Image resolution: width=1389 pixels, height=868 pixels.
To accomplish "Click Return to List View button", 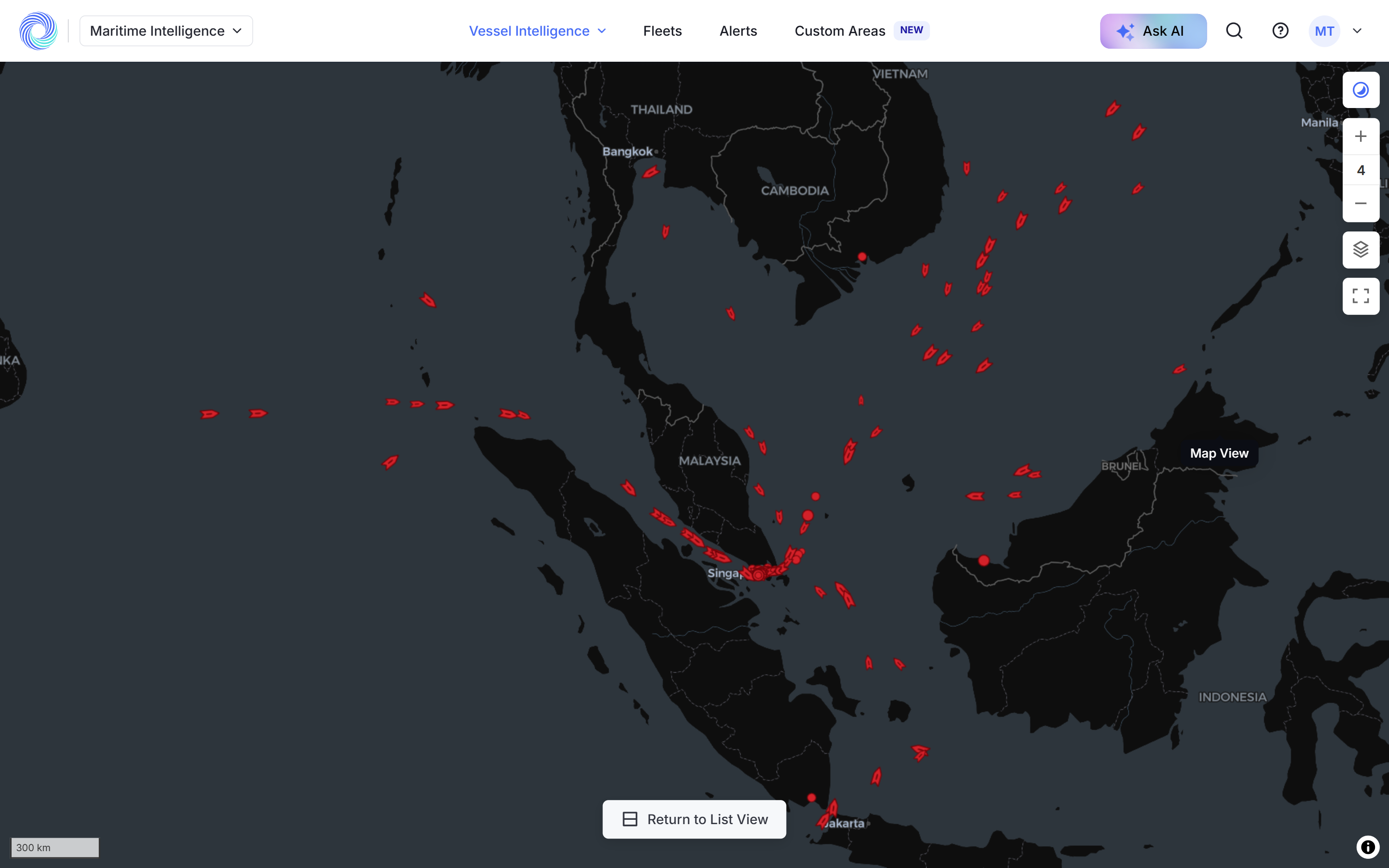I will click(x=694, y=819).
